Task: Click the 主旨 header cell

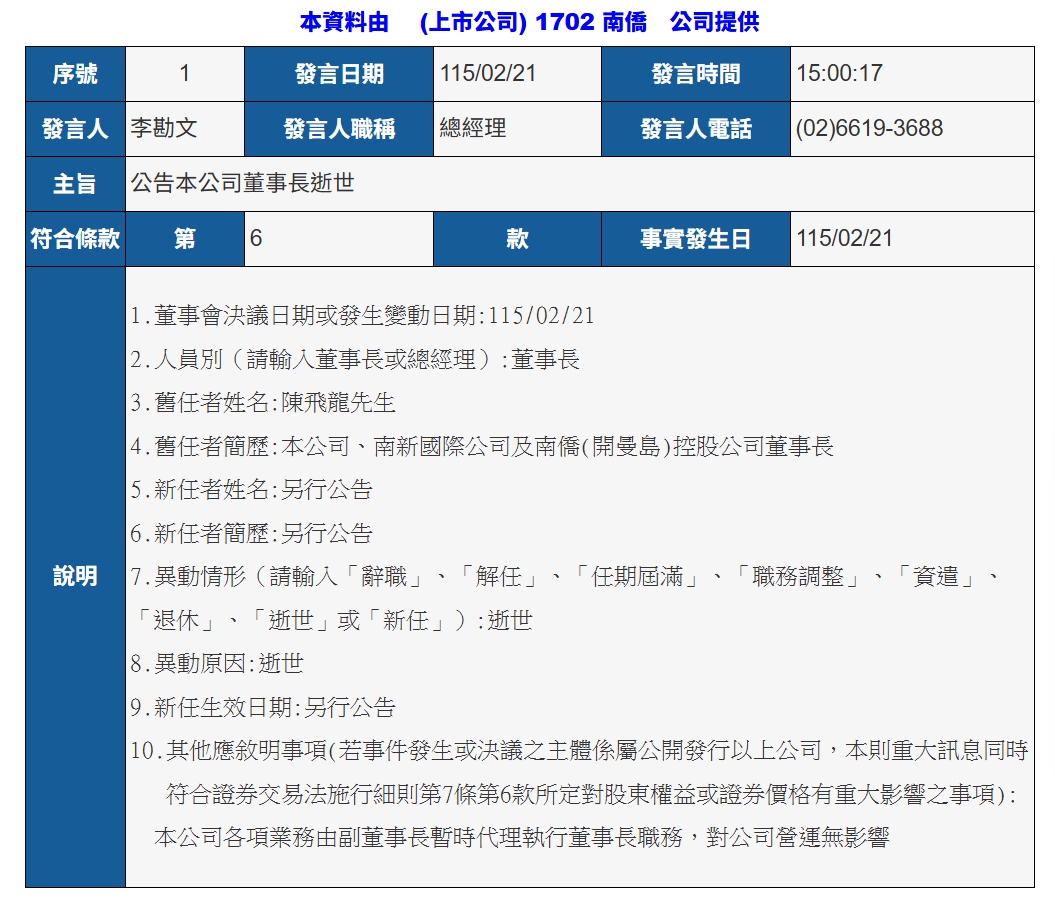Action: [75, 184]
